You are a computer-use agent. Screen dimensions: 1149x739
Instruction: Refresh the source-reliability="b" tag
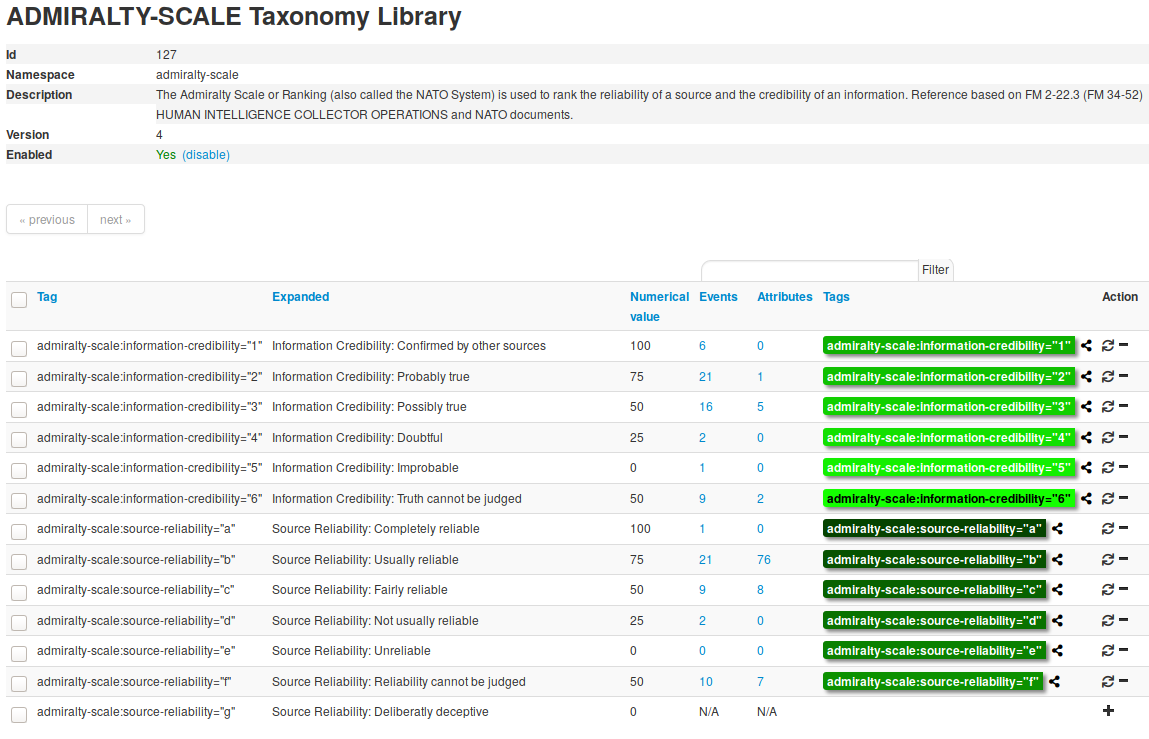pos(1108,559)
